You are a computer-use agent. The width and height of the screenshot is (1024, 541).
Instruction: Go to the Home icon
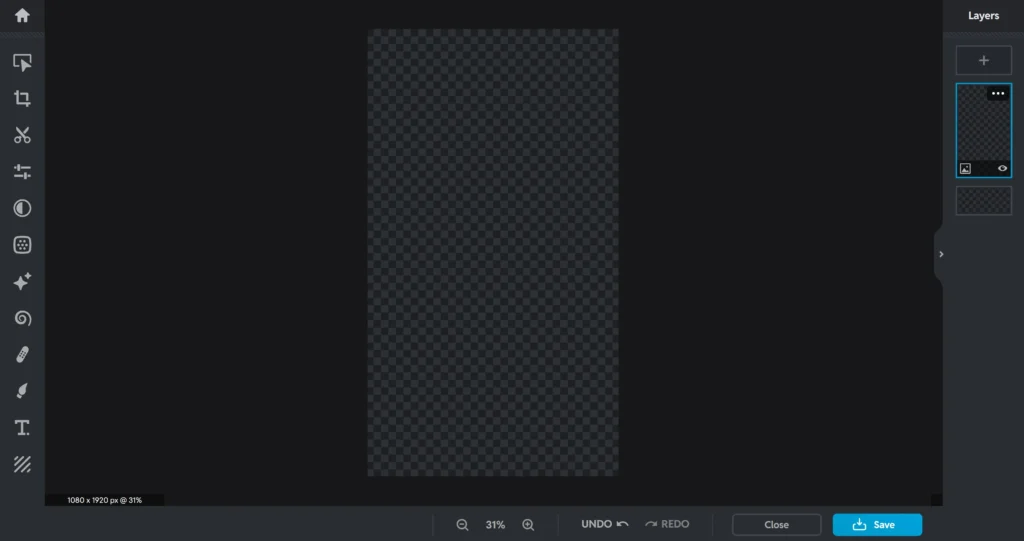[x=22, y=15]
